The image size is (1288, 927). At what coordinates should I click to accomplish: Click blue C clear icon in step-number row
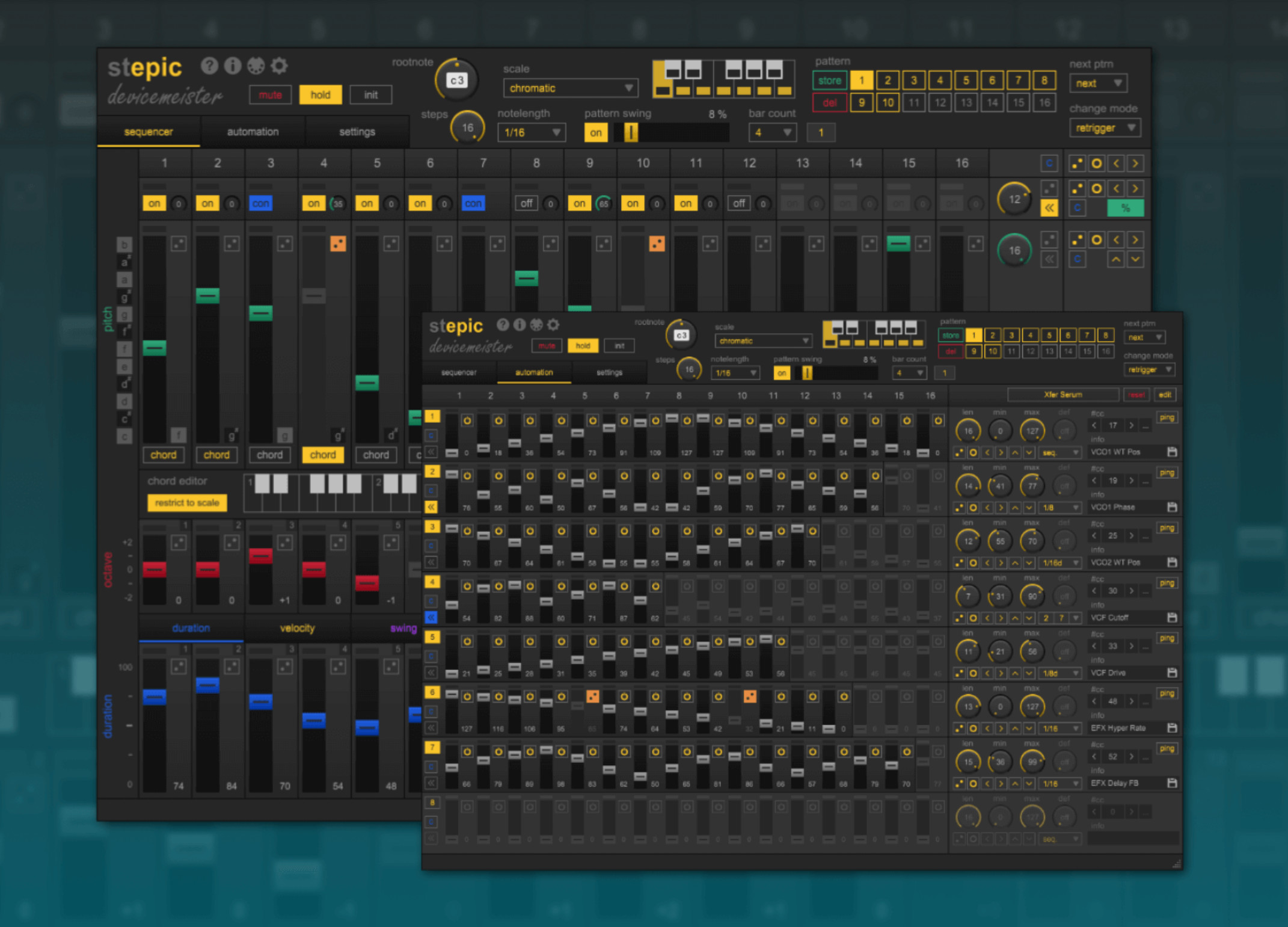coord(1049,163)
